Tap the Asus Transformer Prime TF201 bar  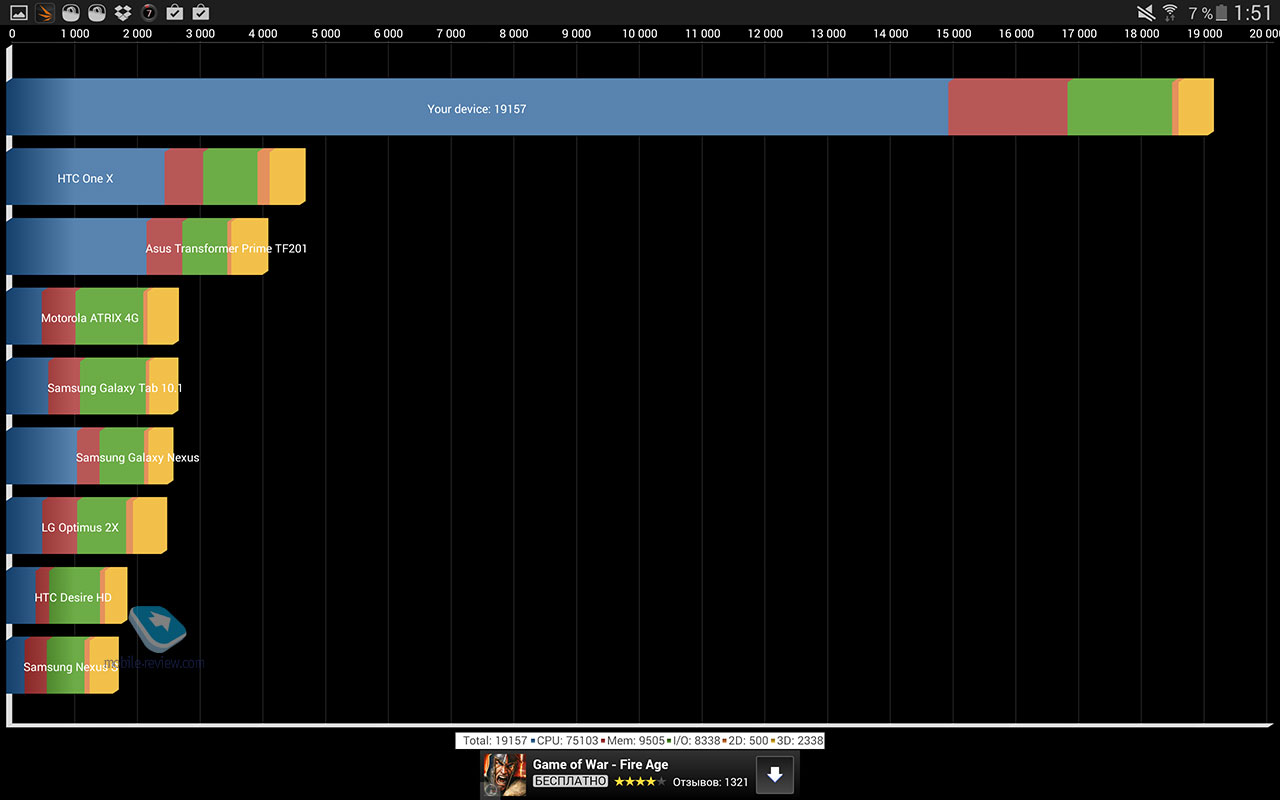coord(138,248)
